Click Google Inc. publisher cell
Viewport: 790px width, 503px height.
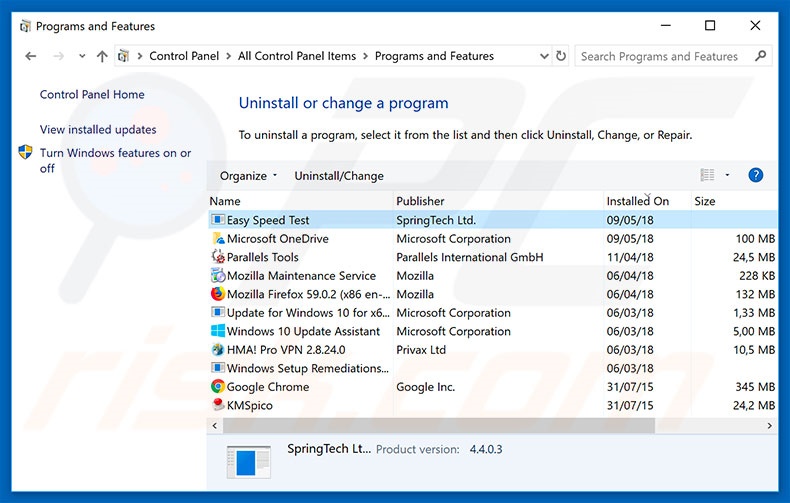coord(426,387)
